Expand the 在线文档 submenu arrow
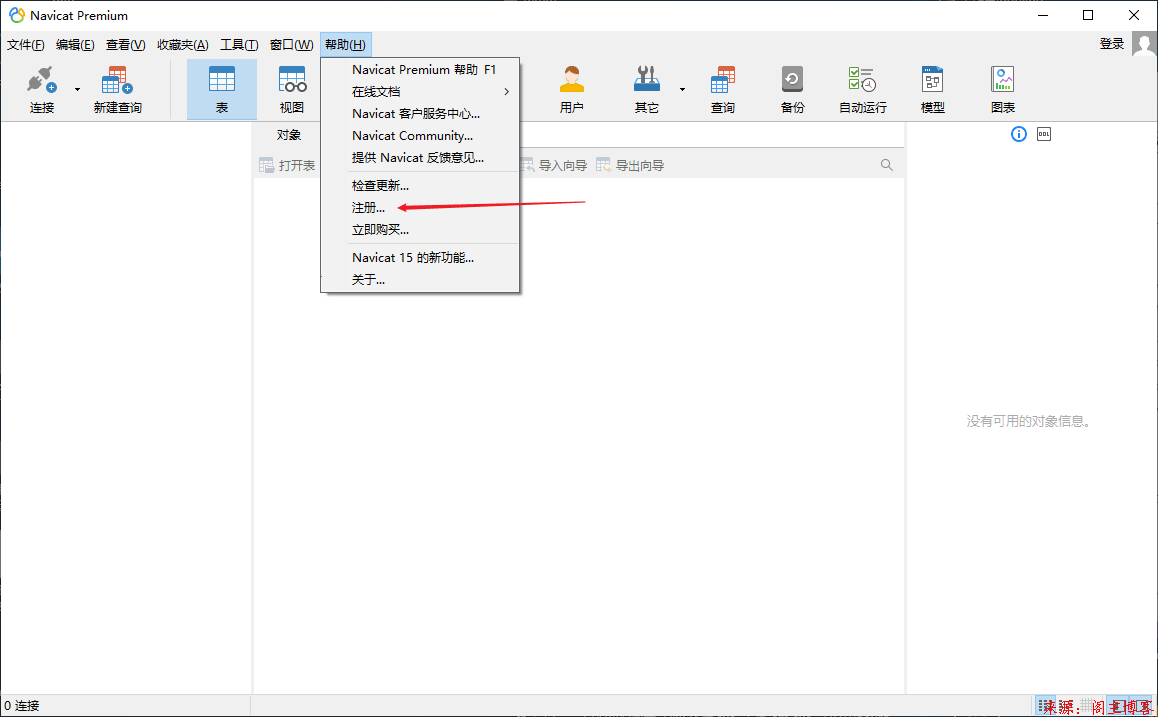Viewport: 1158px width, 717px height. point(507,92)
